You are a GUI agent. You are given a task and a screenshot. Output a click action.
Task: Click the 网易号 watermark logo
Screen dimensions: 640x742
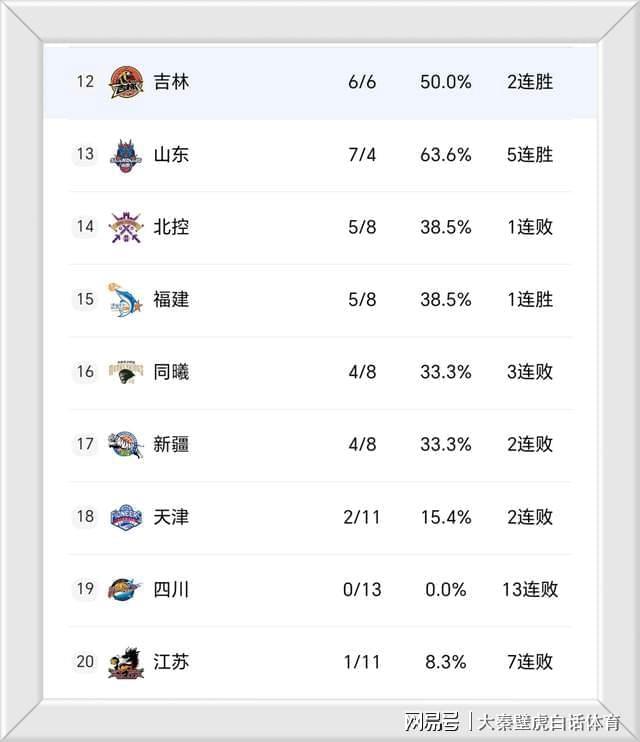pyautogui.click(x=432, y=720)
